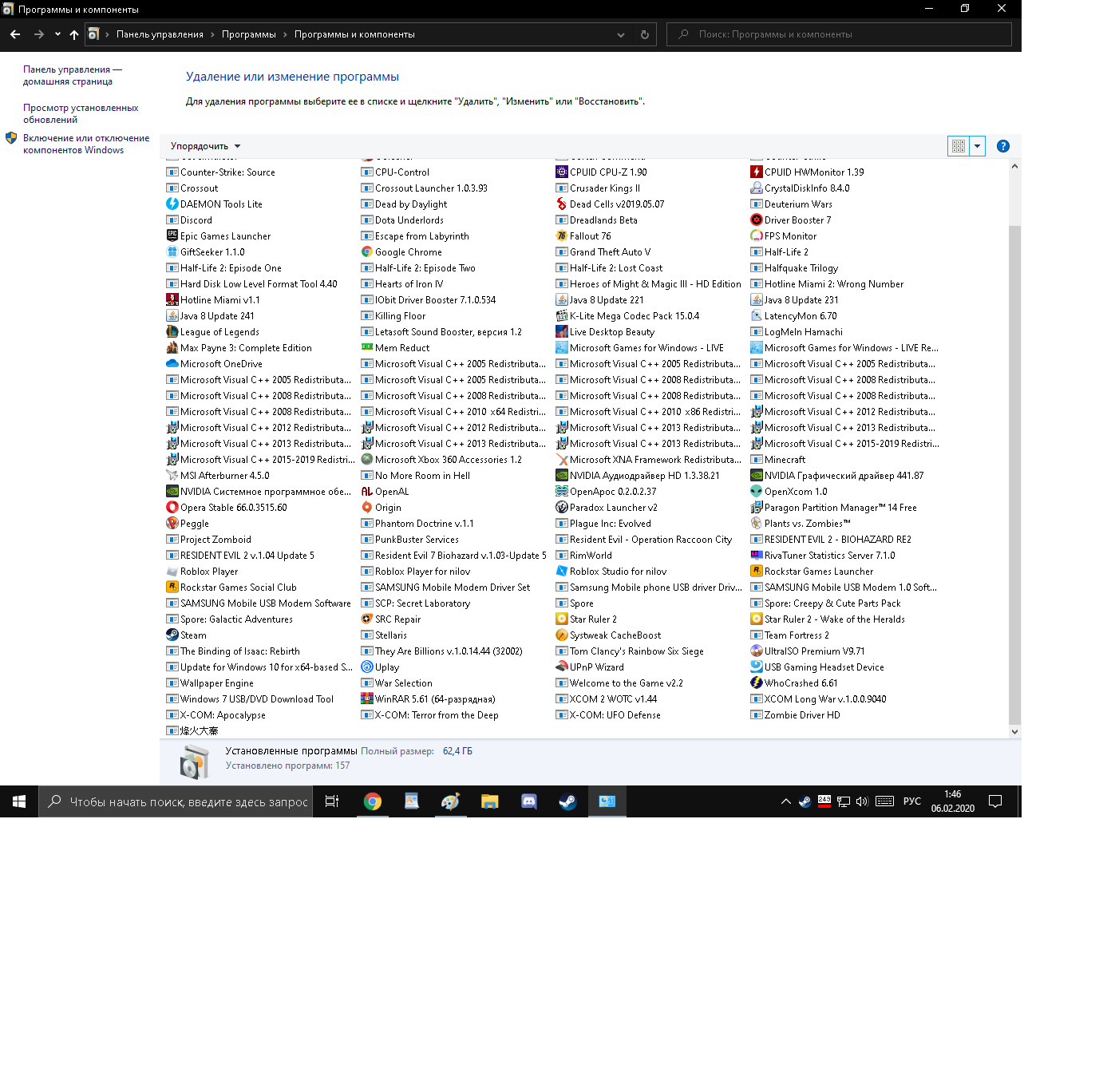
Task: Click the scrollbar up arrow
Action: (1014, 166)
